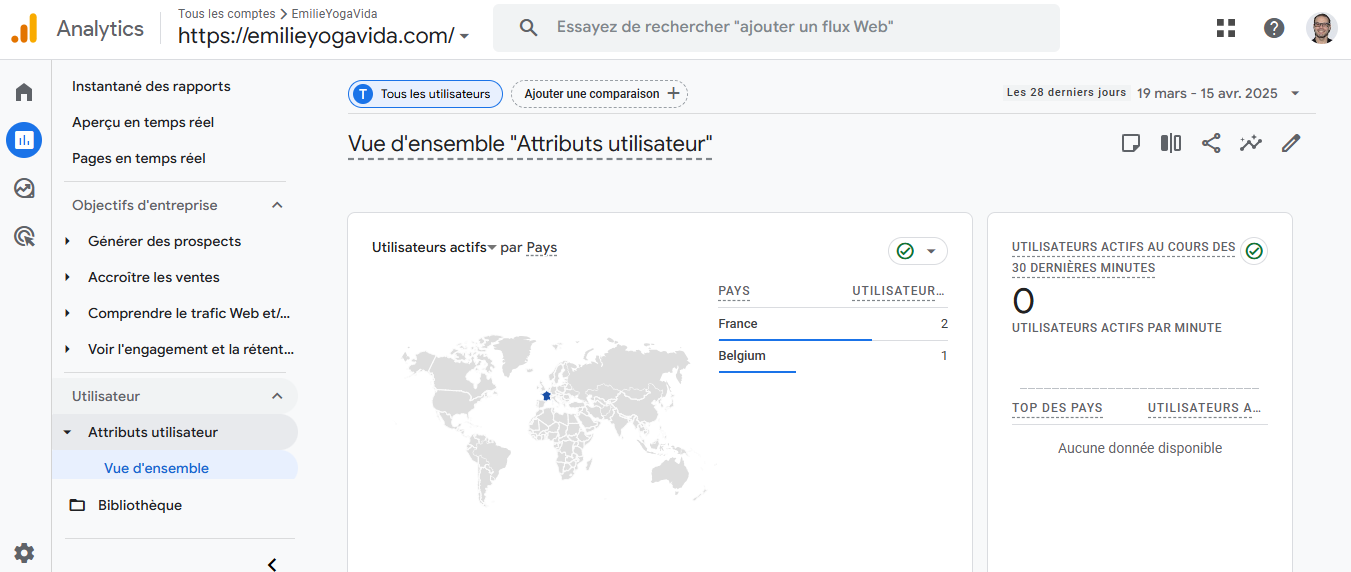Image resolution: width=1351 pixels, height=572 pixels.
Task: Open the Home icon in left rail
Action: (x=24, y=93)
